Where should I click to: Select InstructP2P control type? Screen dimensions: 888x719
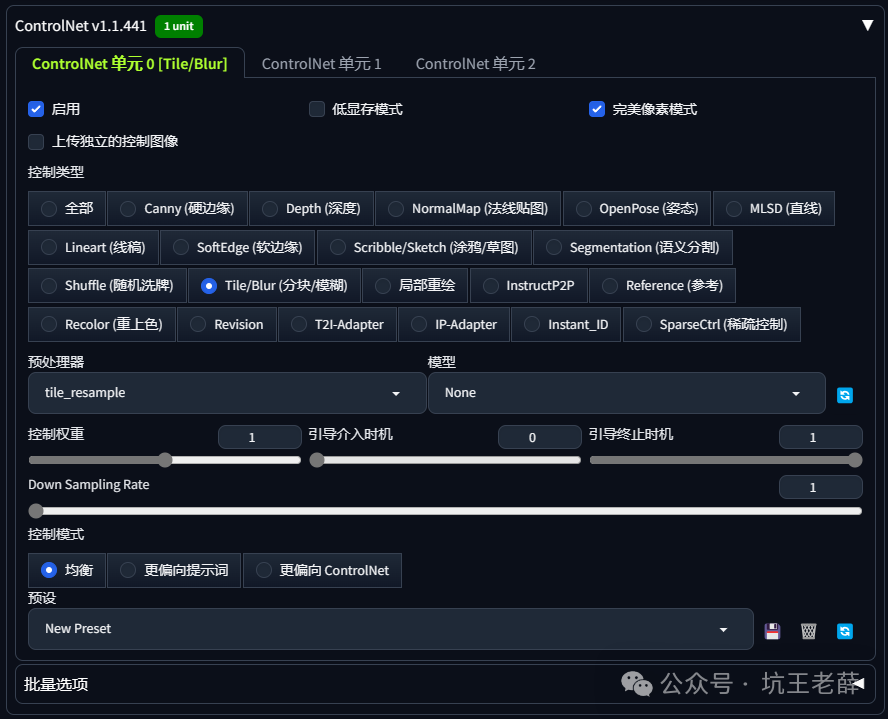(x=528, y=285)
